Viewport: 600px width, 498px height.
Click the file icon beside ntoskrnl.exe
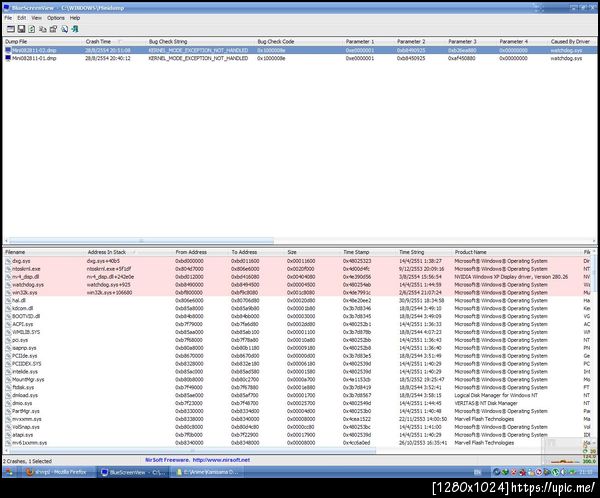[8, 269]
